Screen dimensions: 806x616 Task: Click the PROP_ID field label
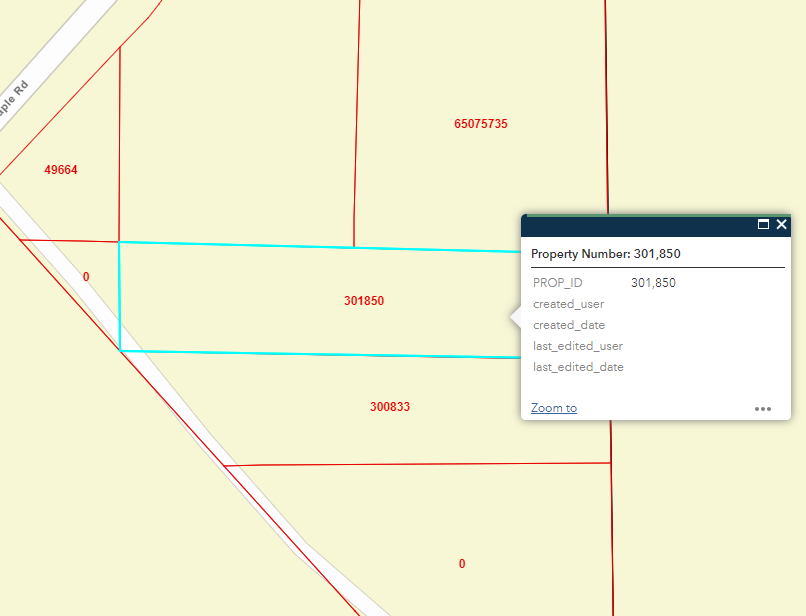point(558,283)
